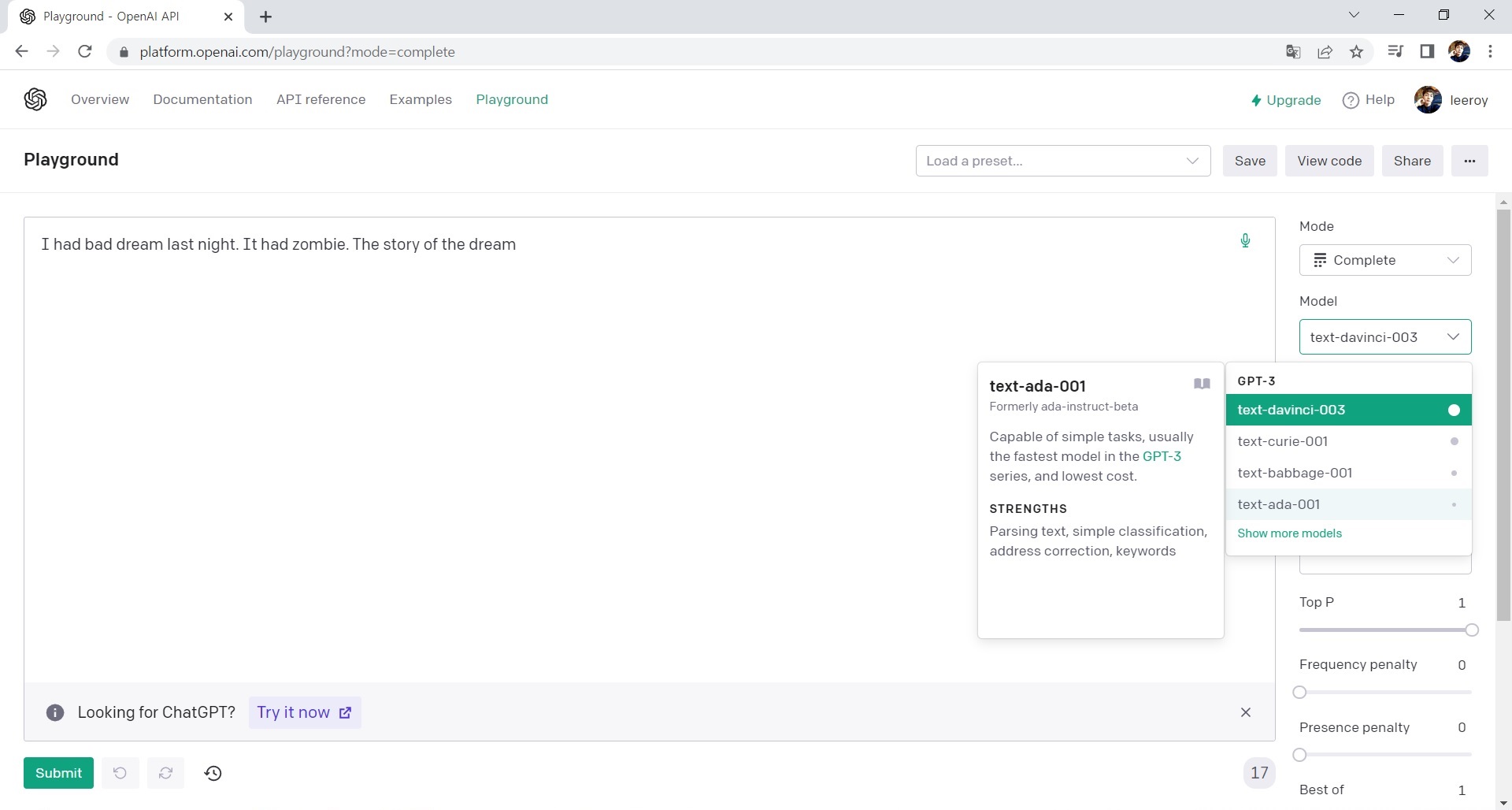Viewport: 1512px width, 810px height.
Task: Open the Examples nav item
Action: pos(421,99)
